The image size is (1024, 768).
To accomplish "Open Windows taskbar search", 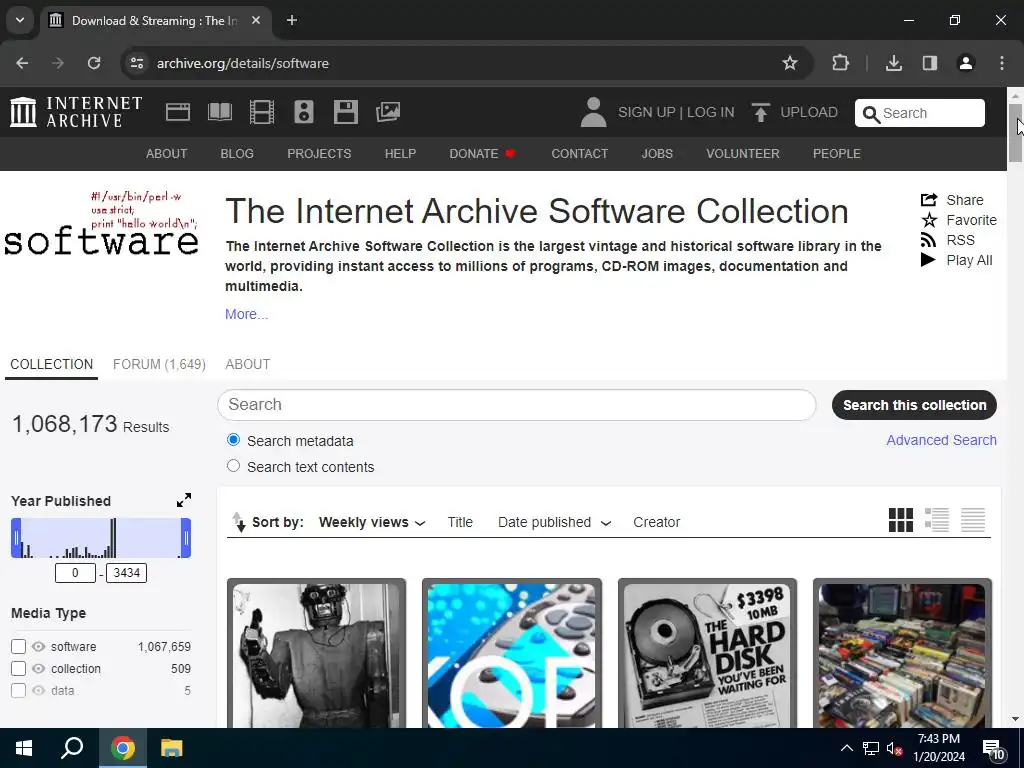I will pyautogui.click(x=72, y=748).
